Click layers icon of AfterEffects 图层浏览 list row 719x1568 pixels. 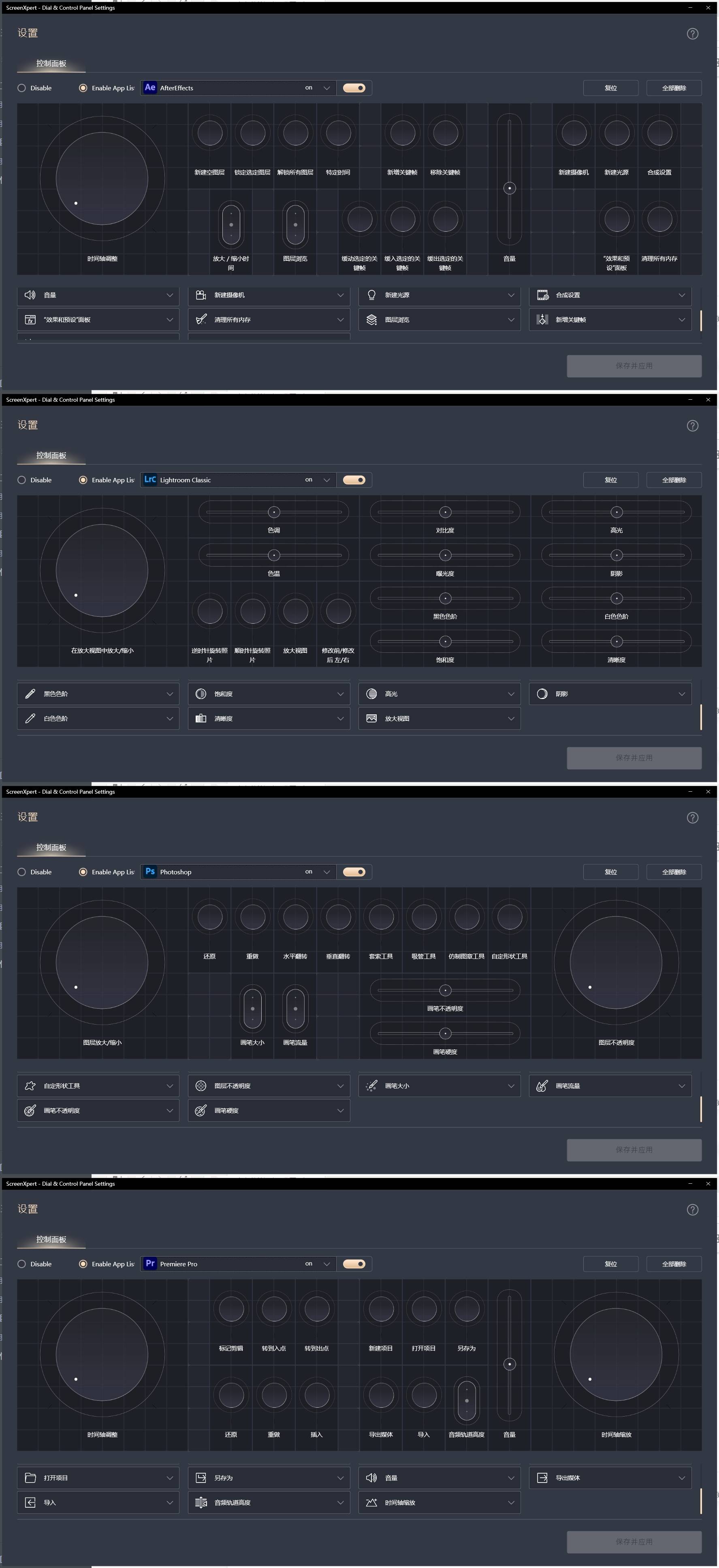tap(371, 320)
